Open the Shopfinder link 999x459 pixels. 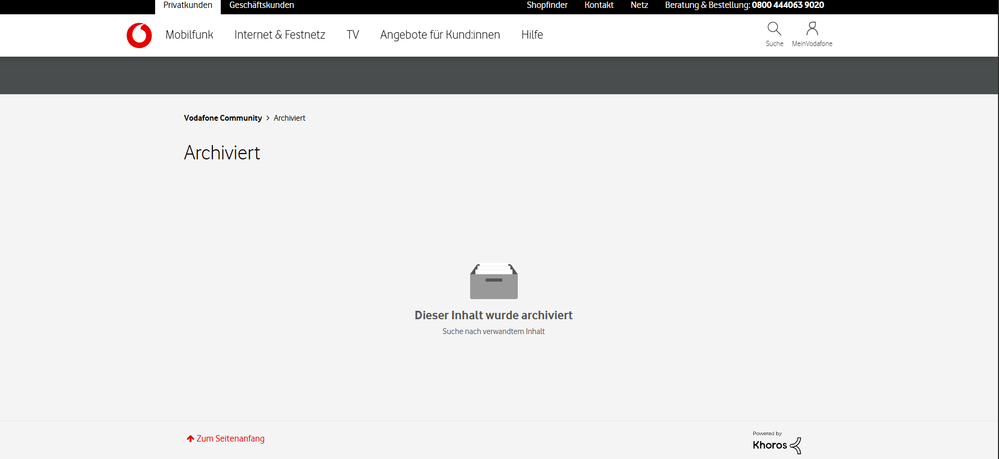(547, 5)
